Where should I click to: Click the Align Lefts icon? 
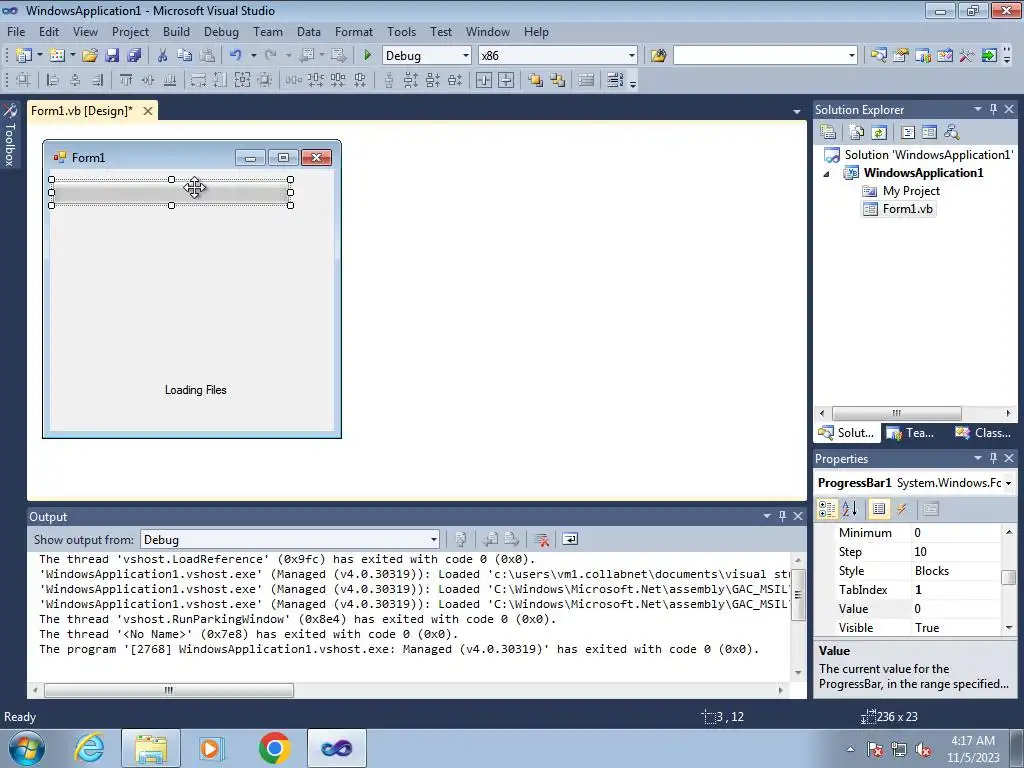pyautogui.click(x=53, y=80)
